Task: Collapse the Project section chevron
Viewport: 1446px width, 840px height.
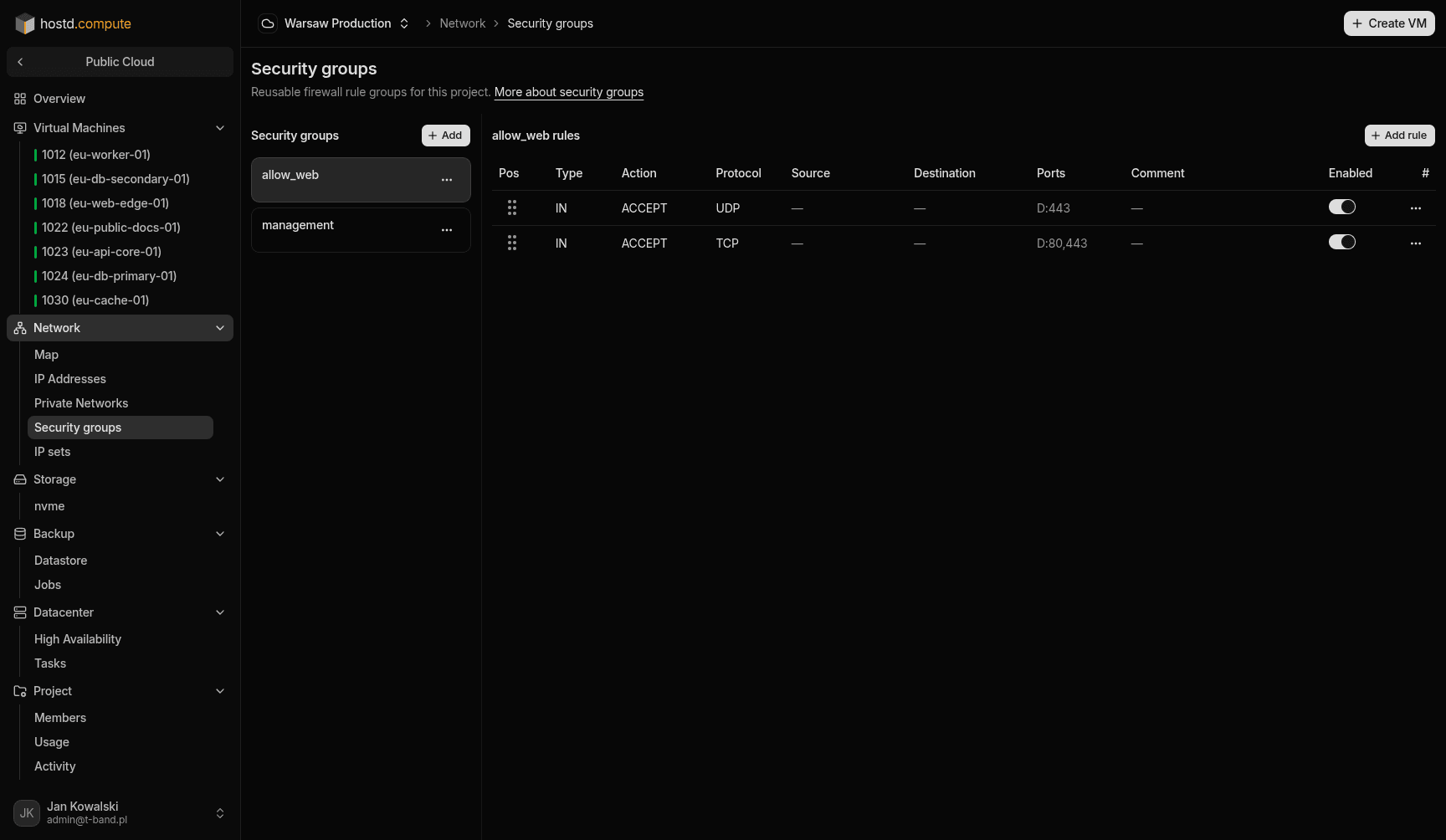Action: (x=220, y=691)
